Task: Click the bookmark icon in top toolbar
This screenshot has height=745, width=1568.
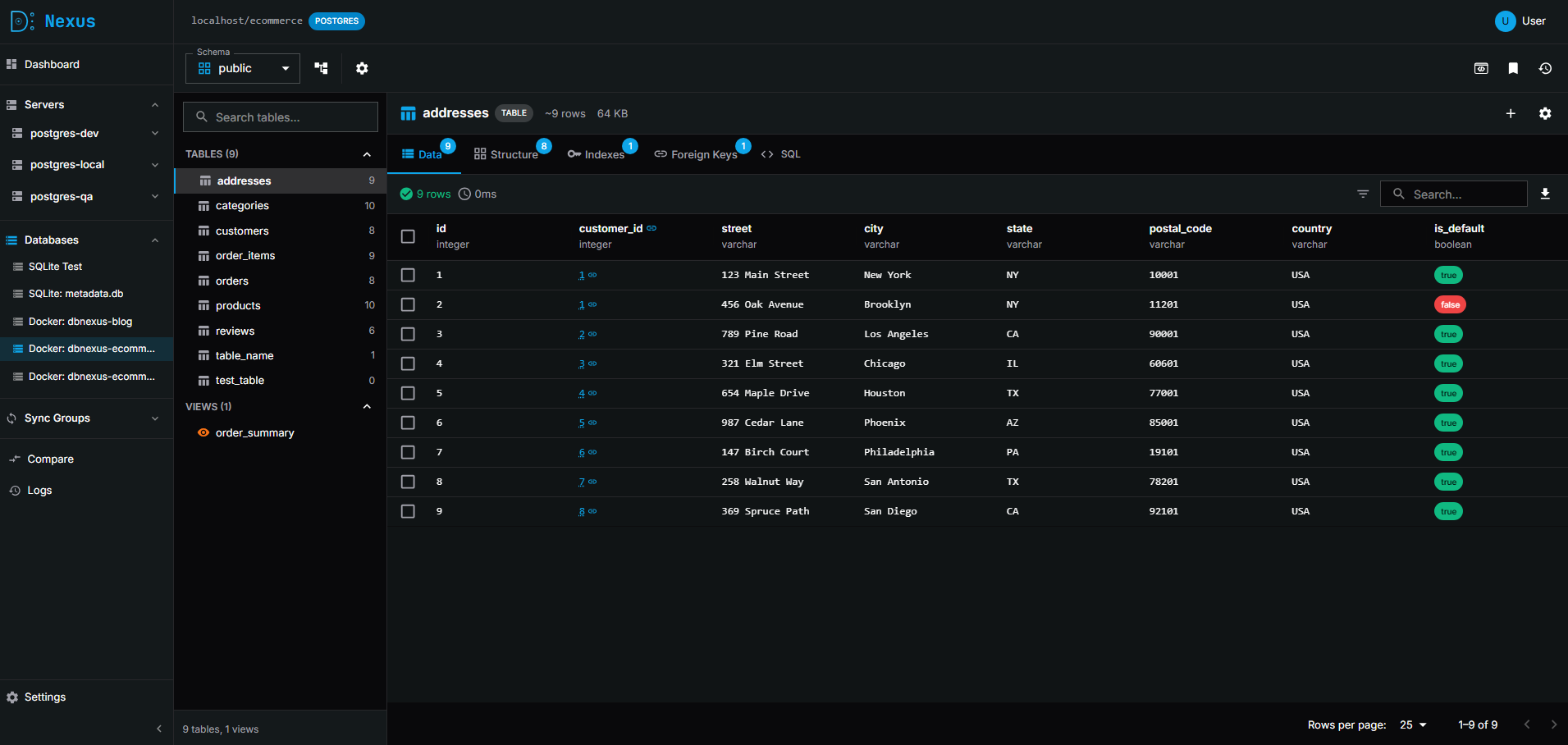Action: point(1513,68)
